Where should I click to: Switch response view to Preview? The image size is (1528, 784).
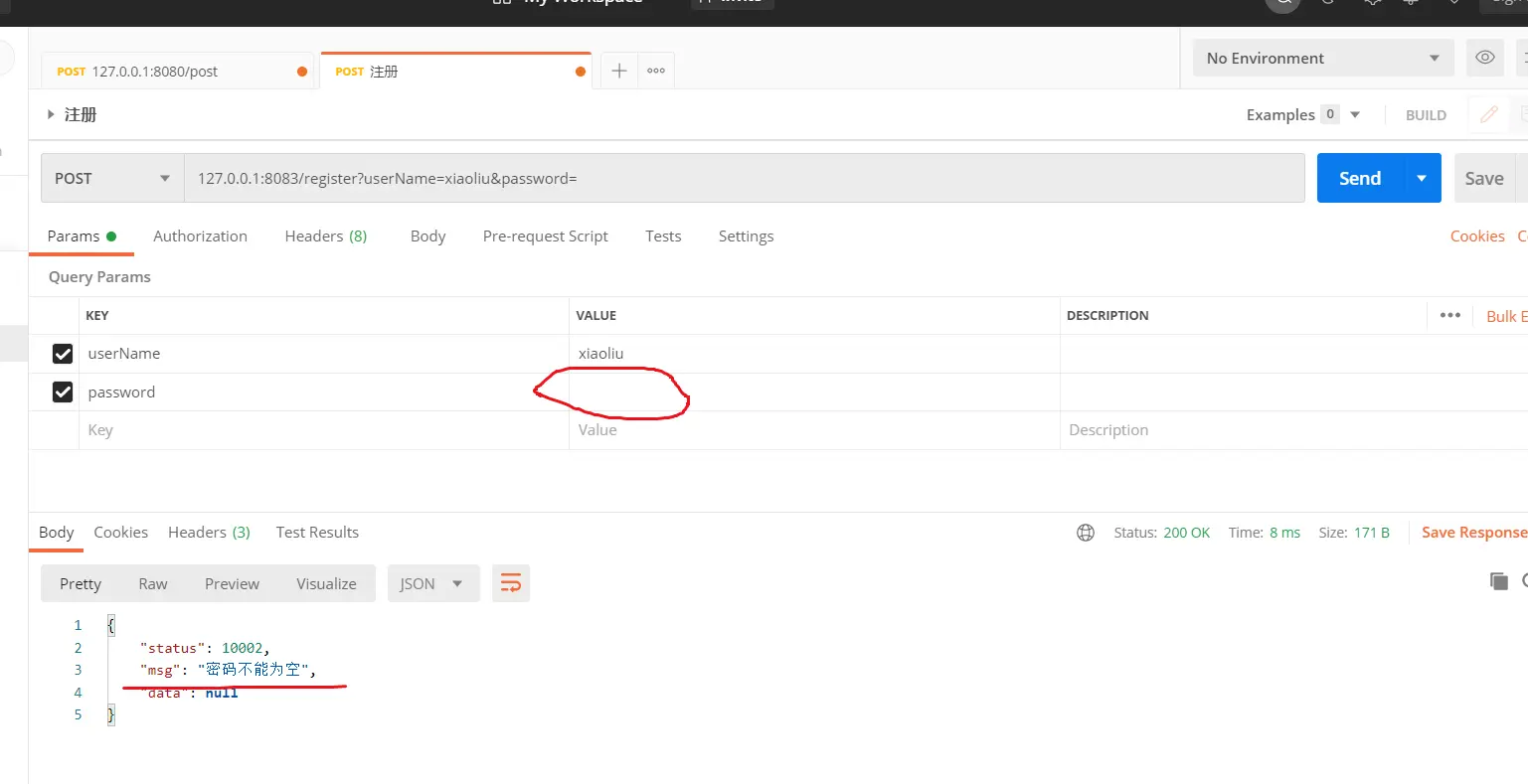pos(232,583)
